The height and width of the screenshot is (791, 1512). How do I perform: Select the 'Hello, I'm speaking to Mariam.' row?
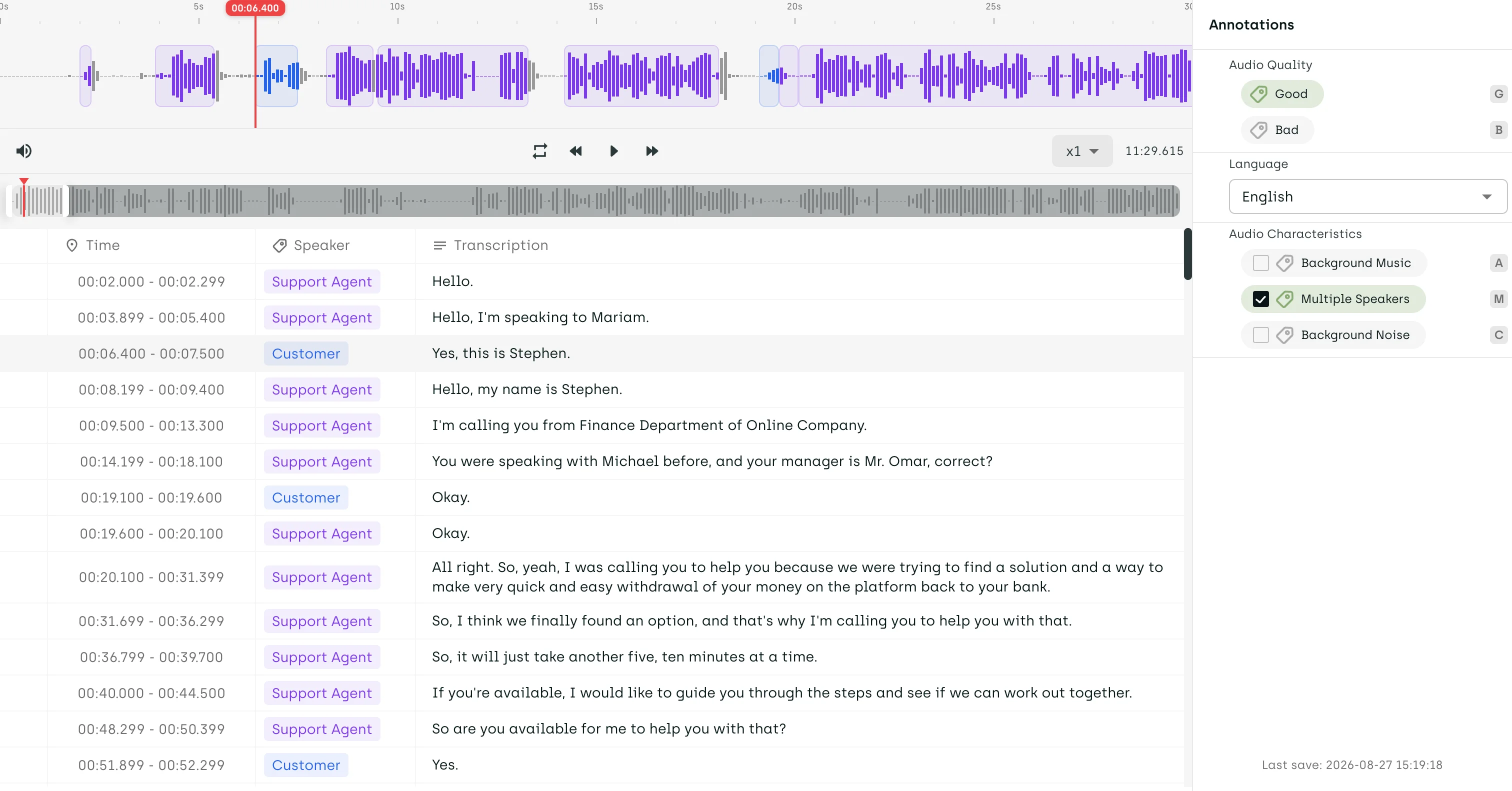(591, 317)
